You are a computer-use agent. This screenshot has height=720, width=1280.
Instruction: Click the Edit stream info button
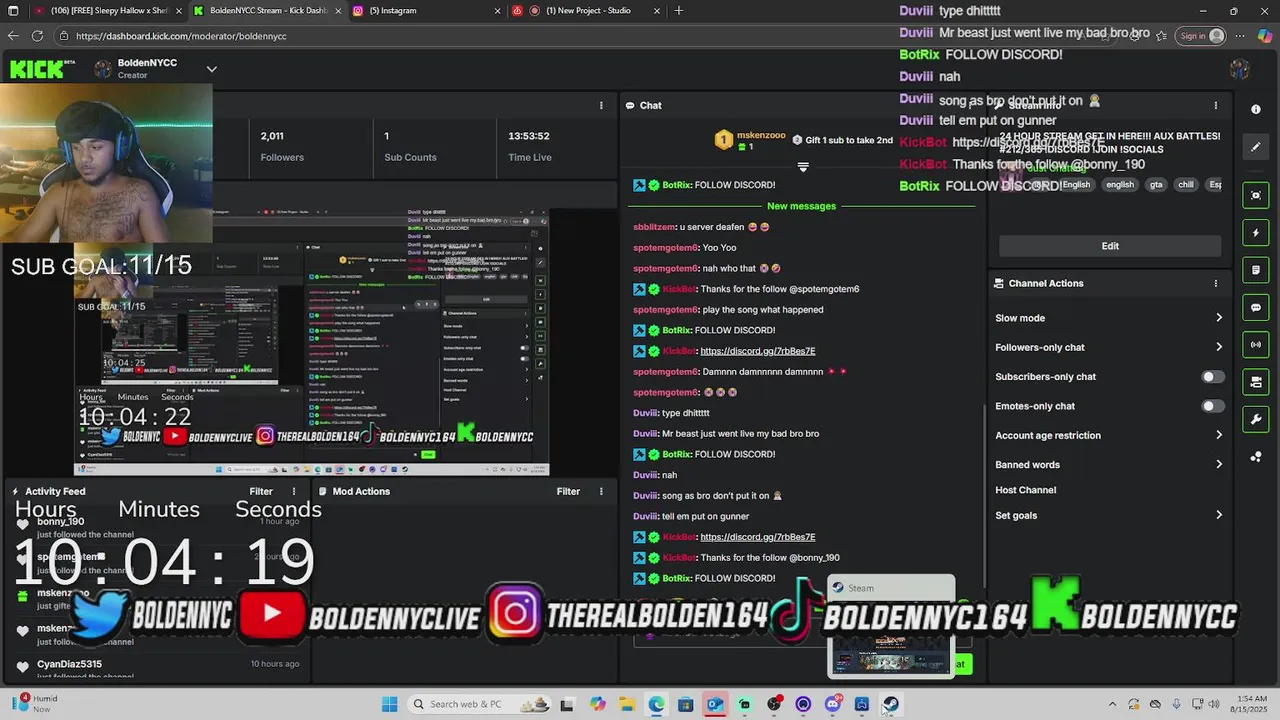pos(1110,246)
